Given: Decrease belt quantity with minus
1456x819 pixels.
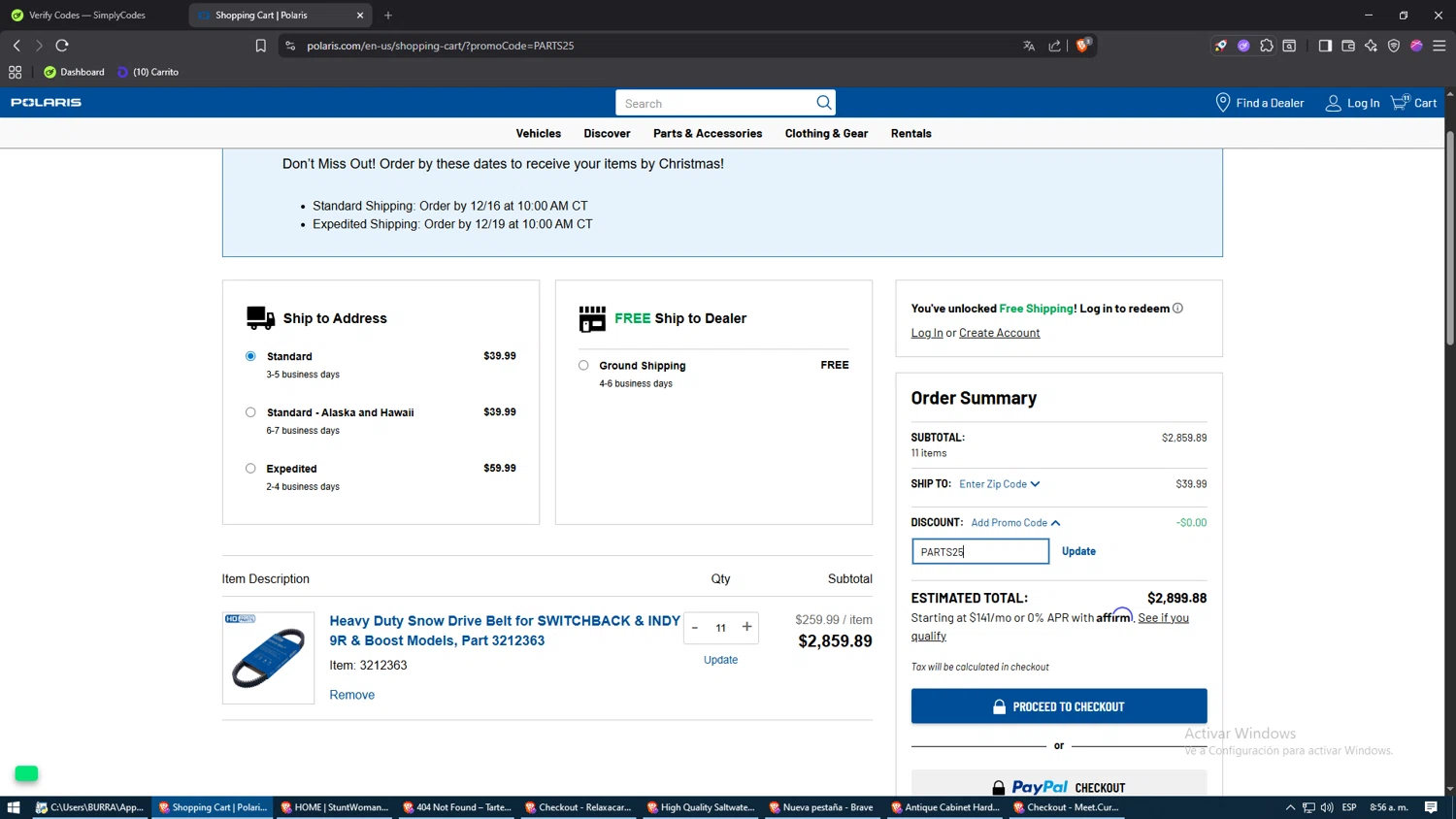Looking at the screenshot, I should pos(695,628).
